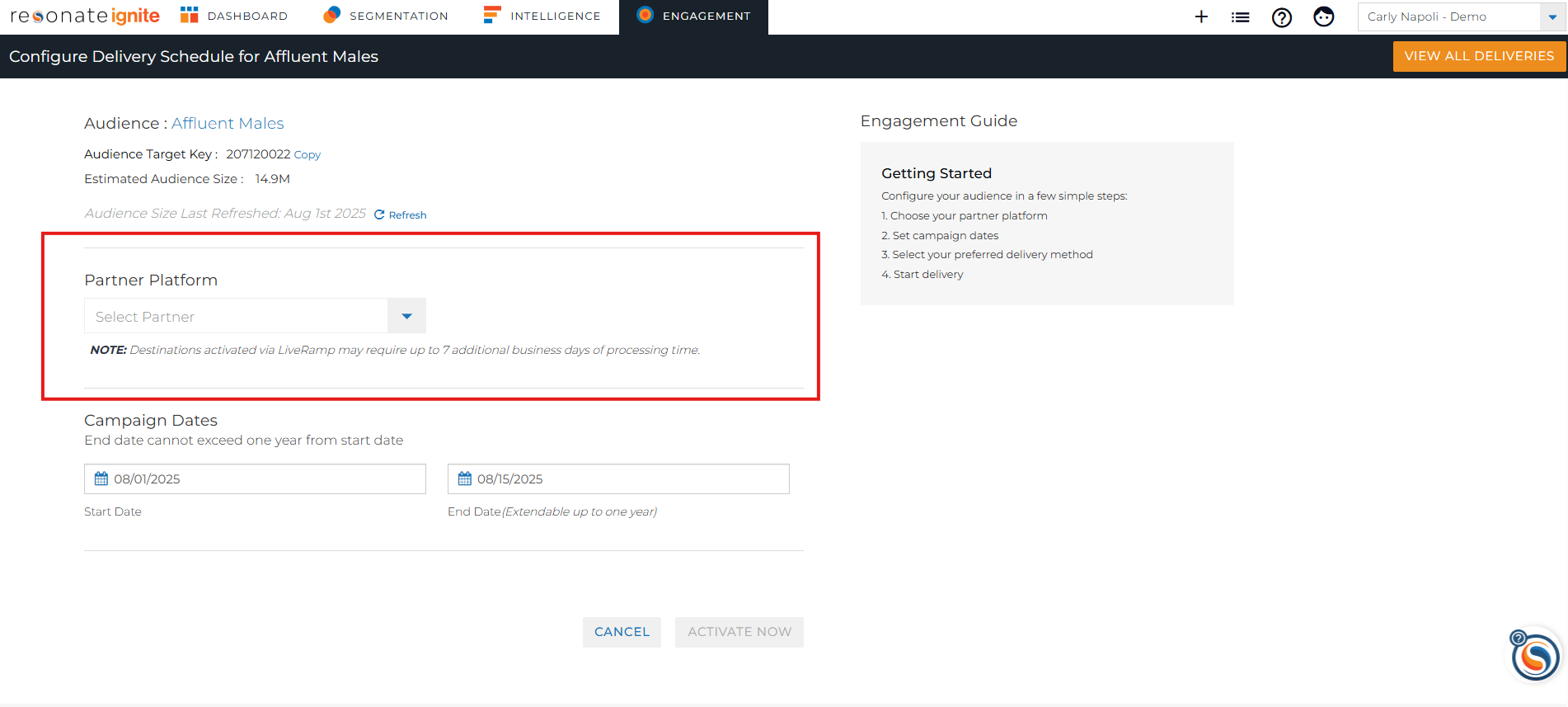Screen dimensions: 1568x707
Task: Click the end date field 08/15/2025
Action: pyautogui.click(x=618, y=478)
